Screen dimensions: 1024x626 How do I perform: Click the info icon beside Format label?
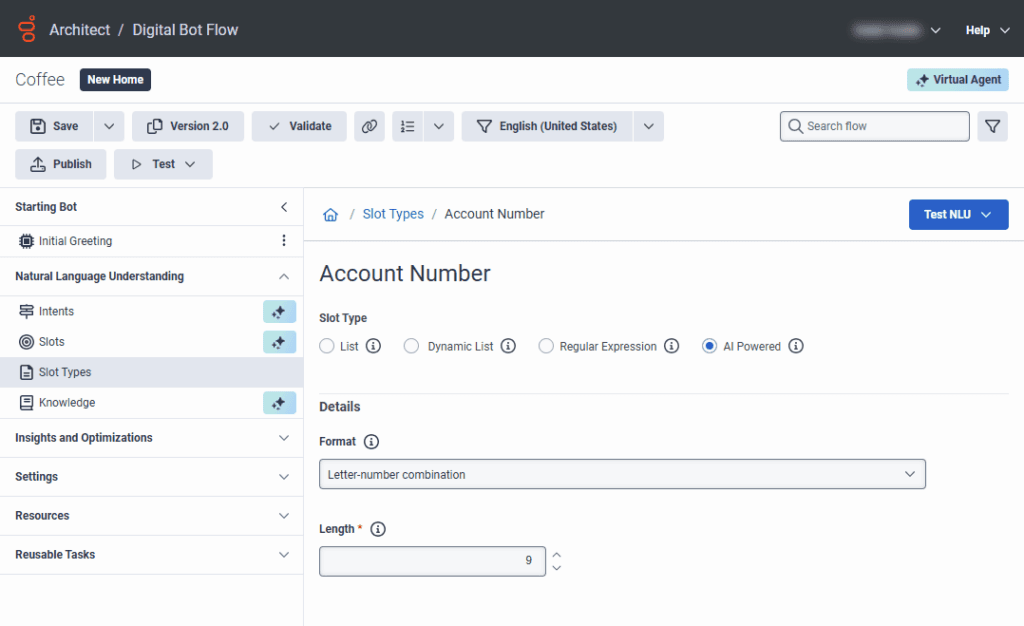(x=371, y=441)
